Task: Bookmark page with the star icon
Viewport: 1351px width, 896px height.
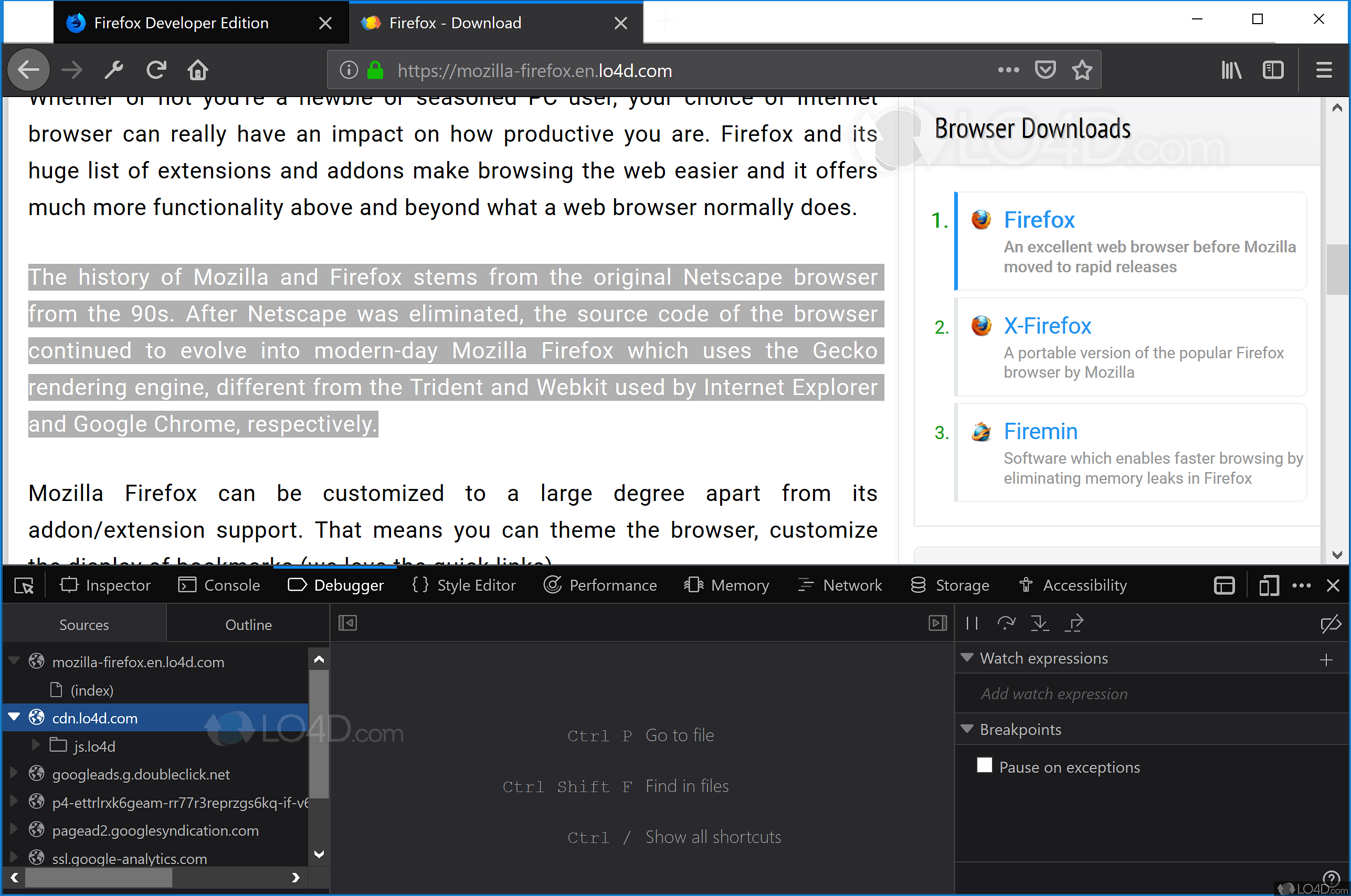Action: click(x=1082, y=70)
